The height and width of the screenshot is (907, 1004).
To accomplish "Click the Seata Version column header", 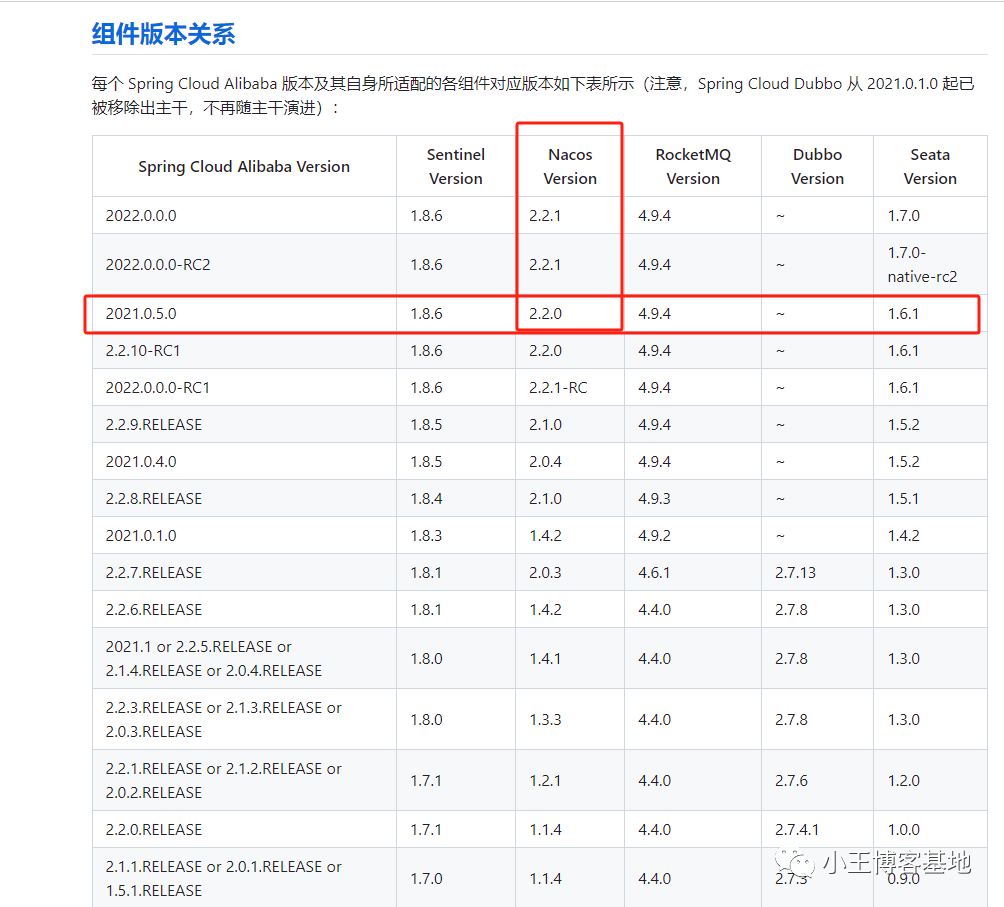I will (x=929, y=167).
